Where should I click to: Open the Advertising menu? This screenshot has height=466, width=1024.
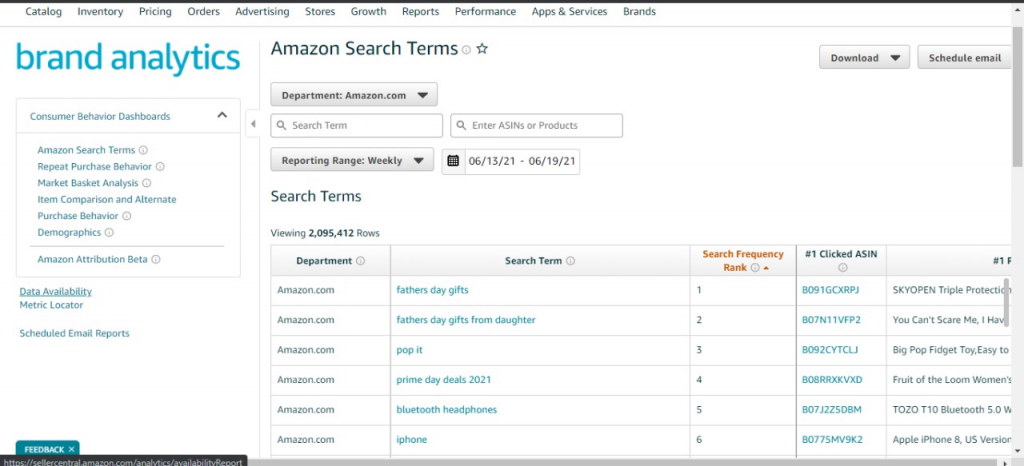(263, 11)
